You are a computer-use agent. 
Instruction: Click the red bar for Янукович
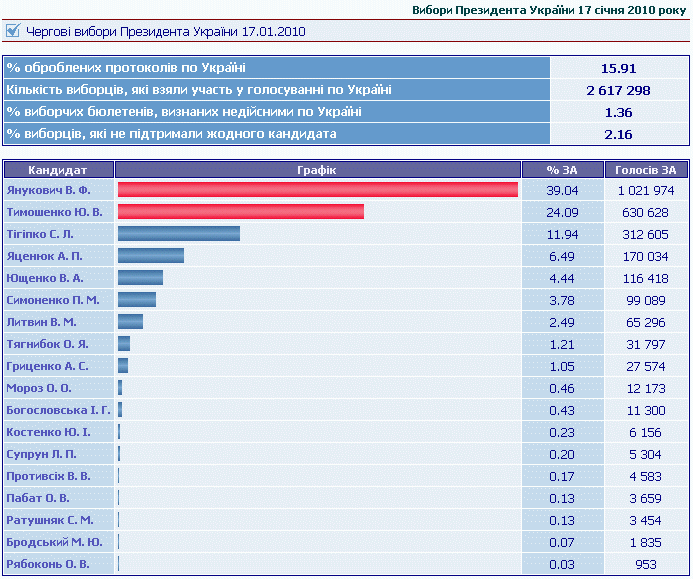(x=317, y=190)
